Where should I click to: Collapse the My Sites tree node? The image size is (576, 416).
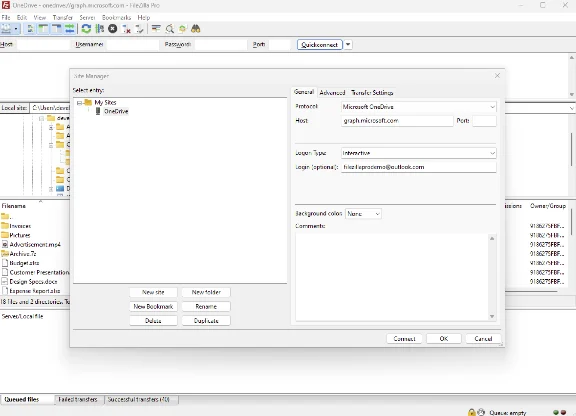coord(79,103)
